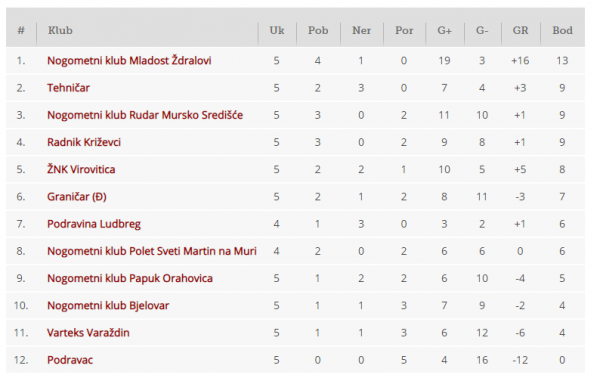Select the Ner column header

361,30
